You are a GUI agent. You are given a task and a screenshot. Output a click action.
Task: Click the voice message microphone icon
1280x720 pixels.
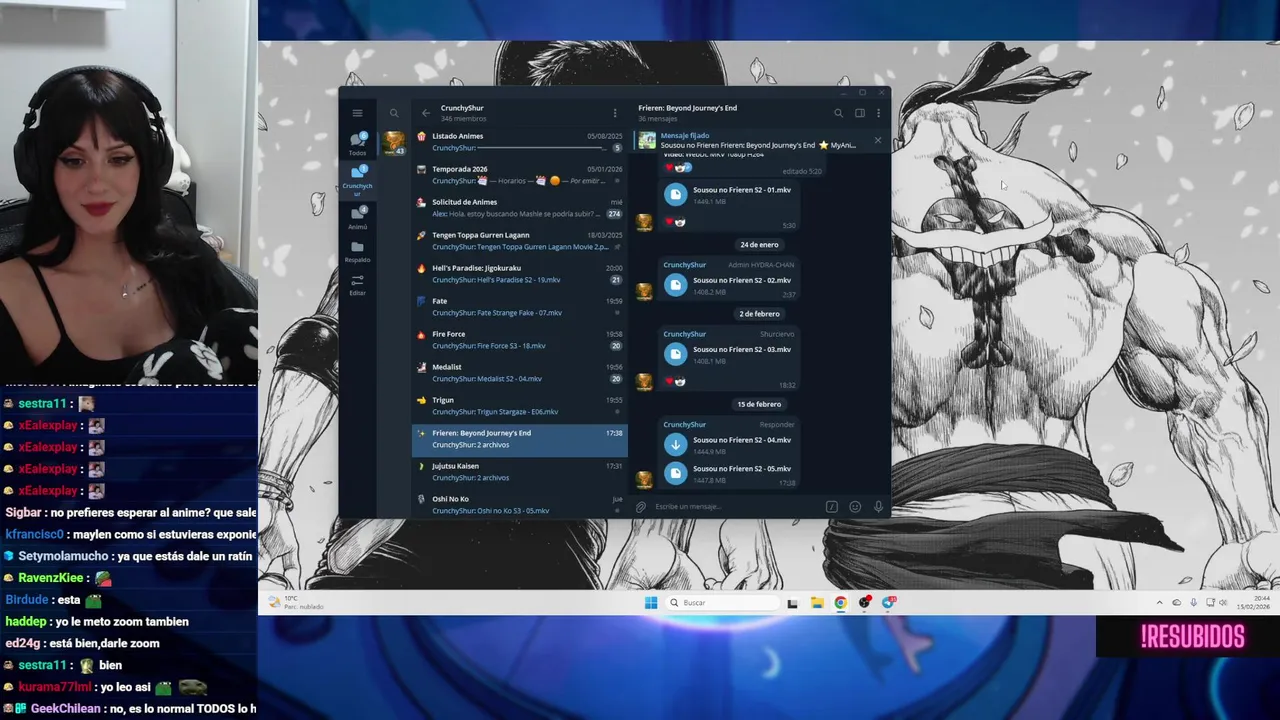[x=879, y=507]
